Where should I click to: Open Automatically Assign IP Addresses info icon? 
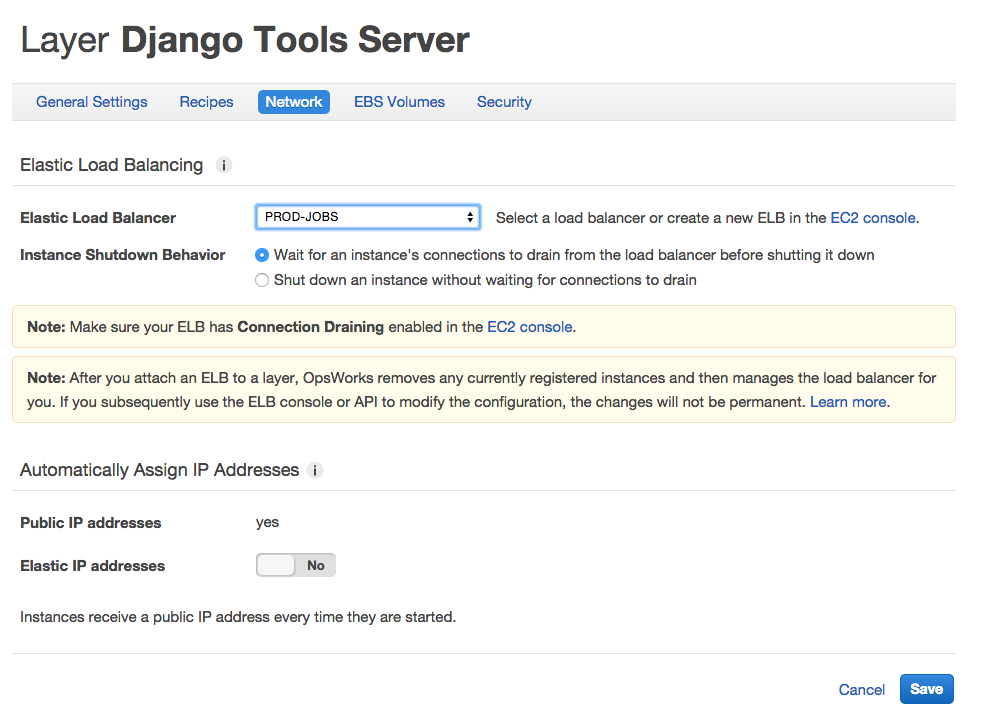coord(315,470)
